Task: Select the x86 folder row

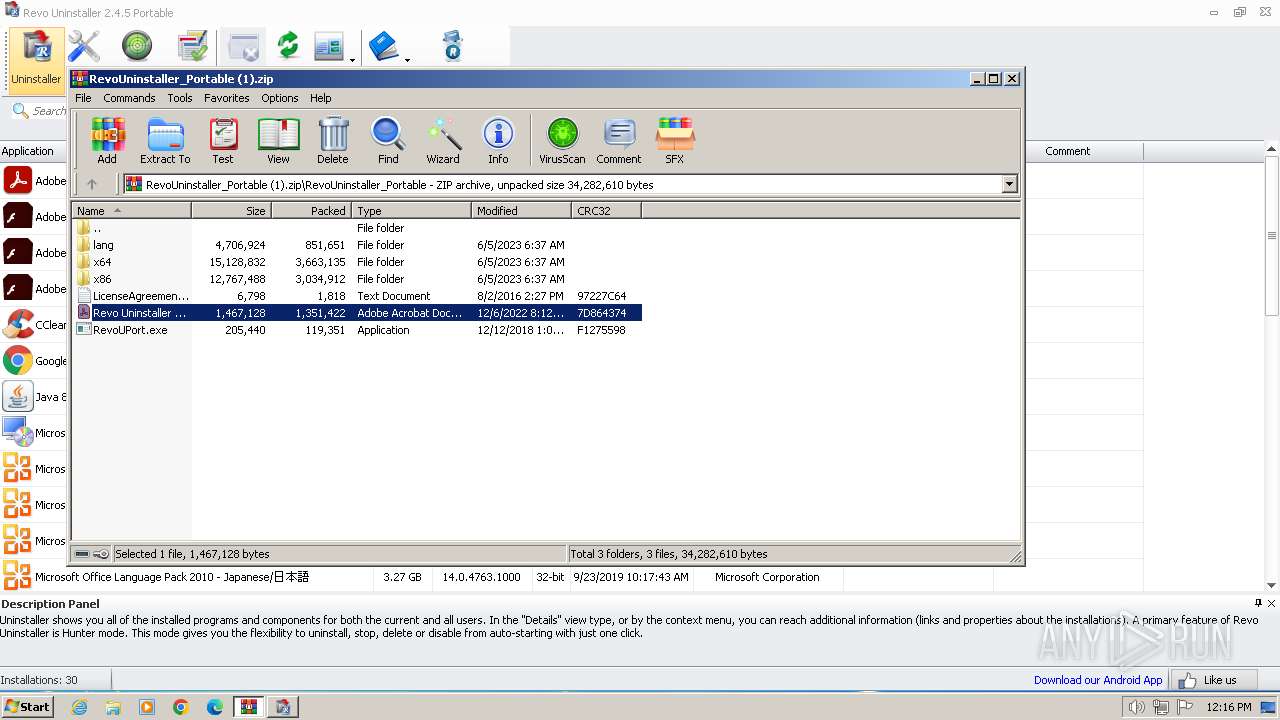Action: 356,279
